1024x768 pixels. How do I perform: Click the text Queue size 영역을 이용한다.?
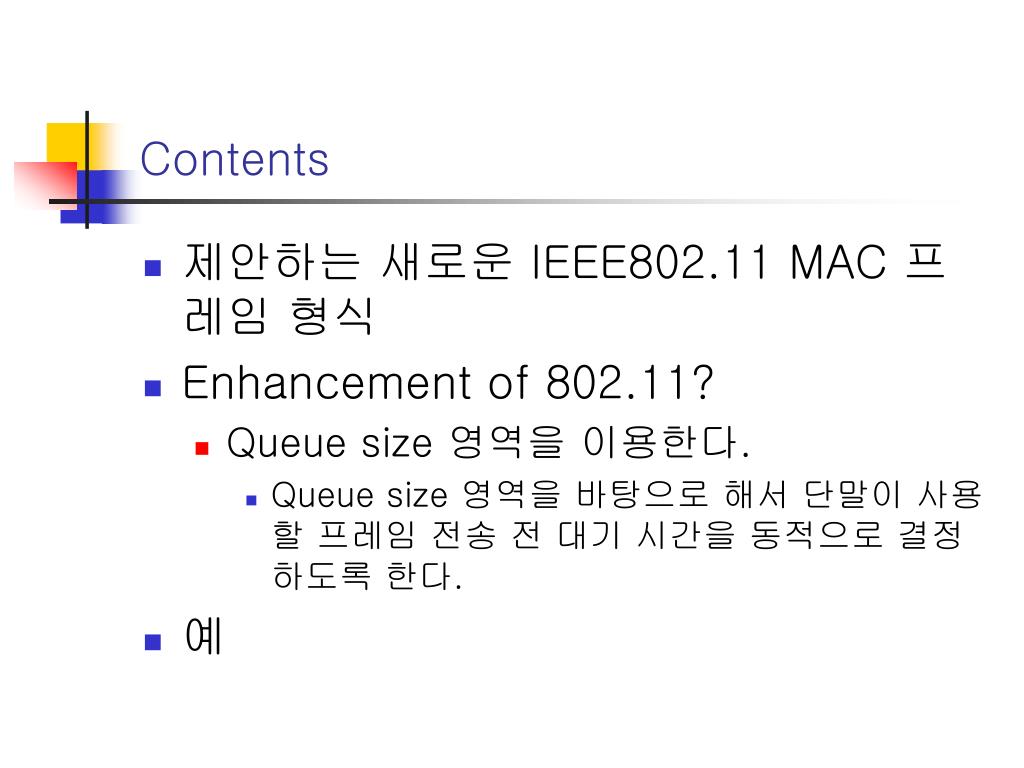click(488, 443)
